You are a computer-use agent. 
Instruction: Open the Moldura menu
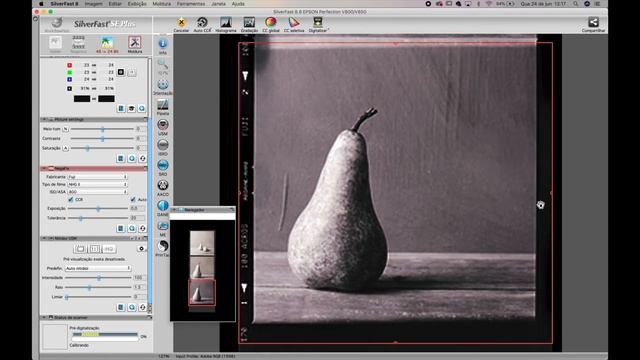pos(162,4)
